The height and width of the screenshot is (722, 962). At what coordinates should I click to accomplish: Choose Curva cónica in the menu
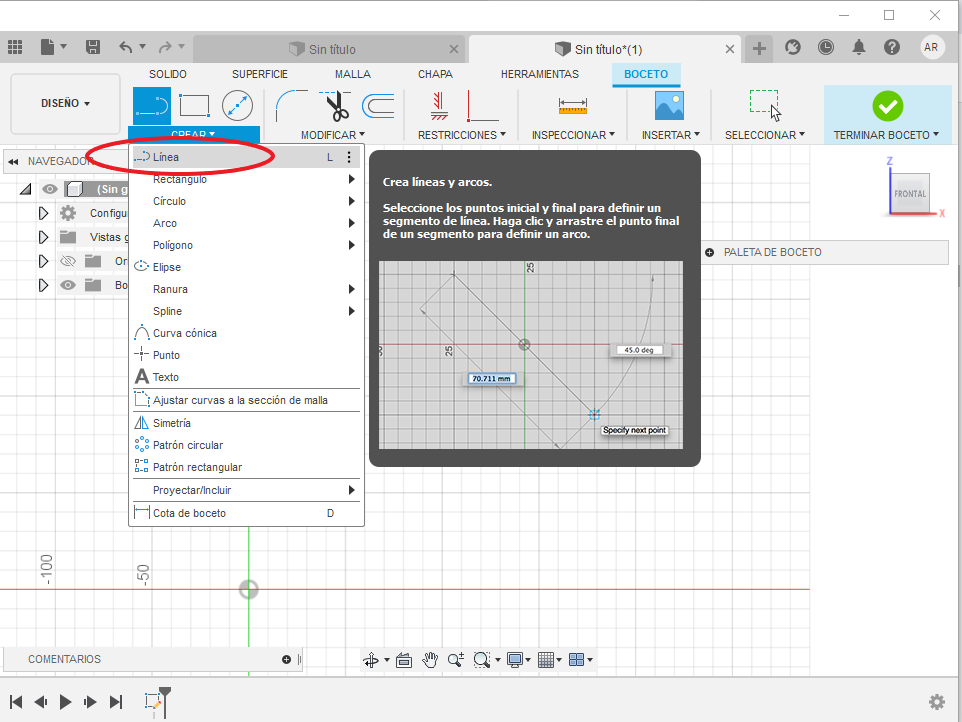(x=246, y=333)
